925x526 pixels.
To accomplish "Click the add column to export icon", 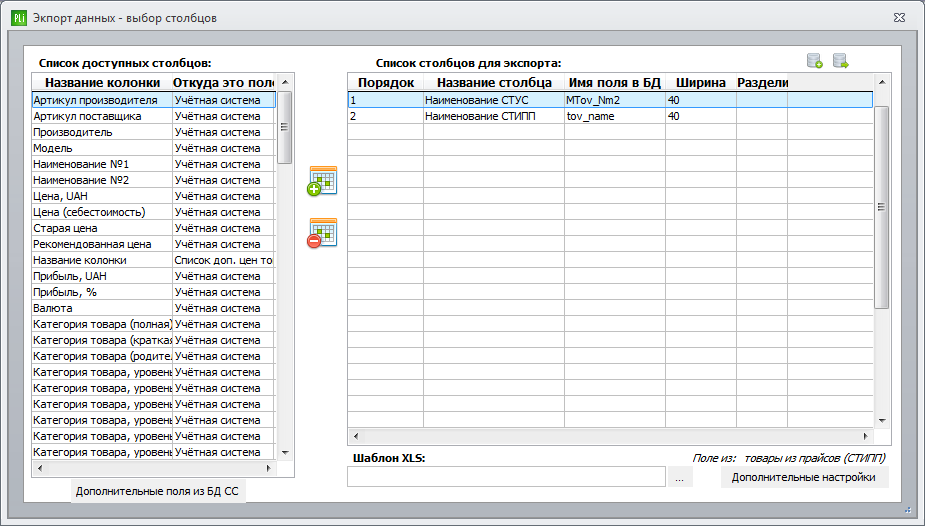I will [x=322, y=181].
